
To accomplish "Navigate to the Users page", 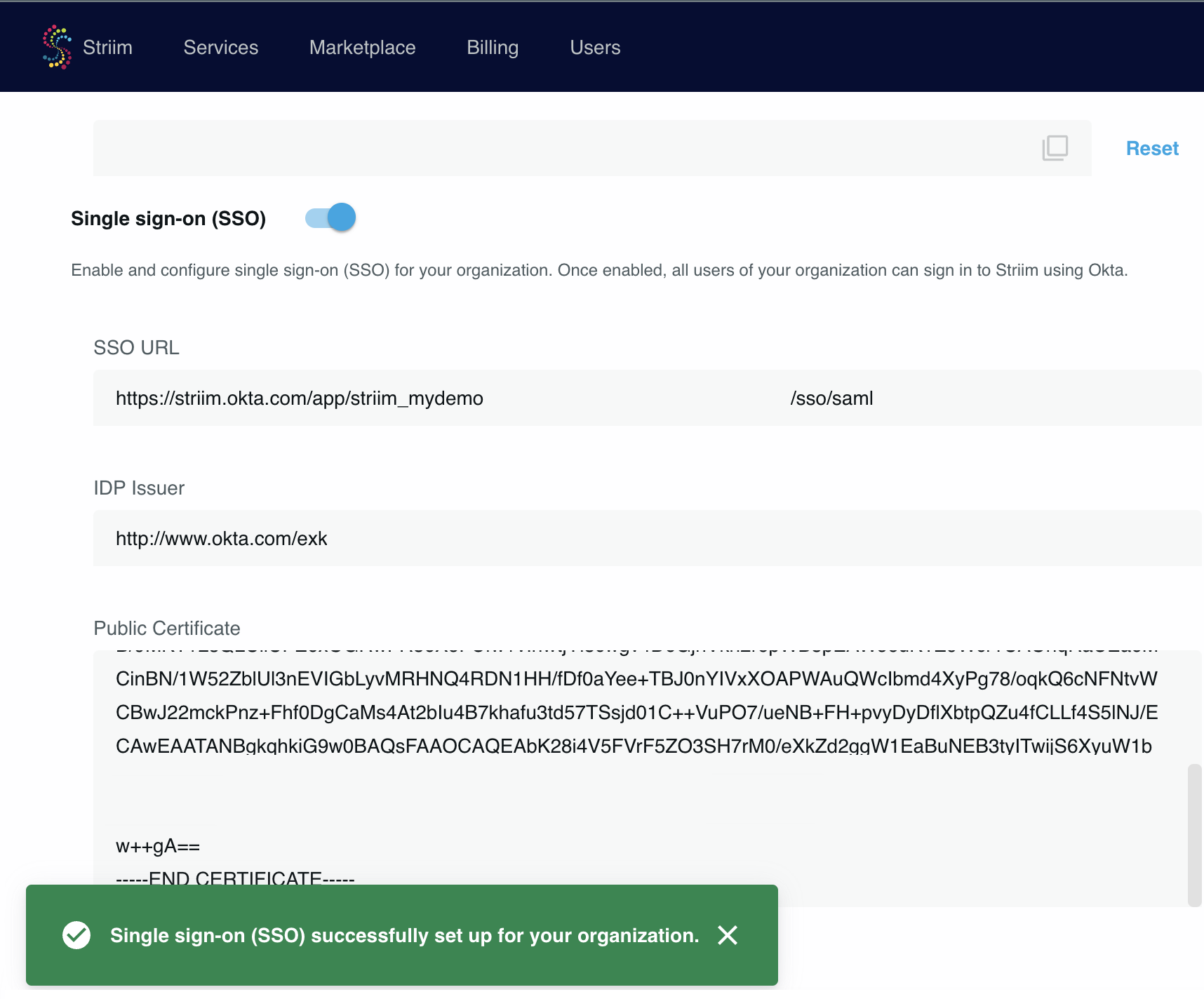I will 595,48.
